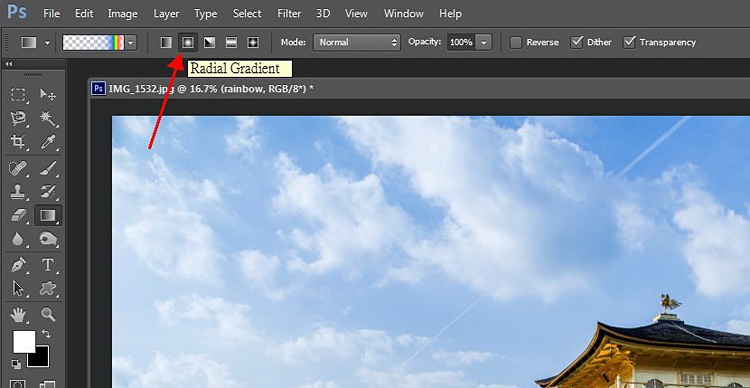Select the Hand tool
750x388 pixels.
pyautogui.click(x=18, y=315)
